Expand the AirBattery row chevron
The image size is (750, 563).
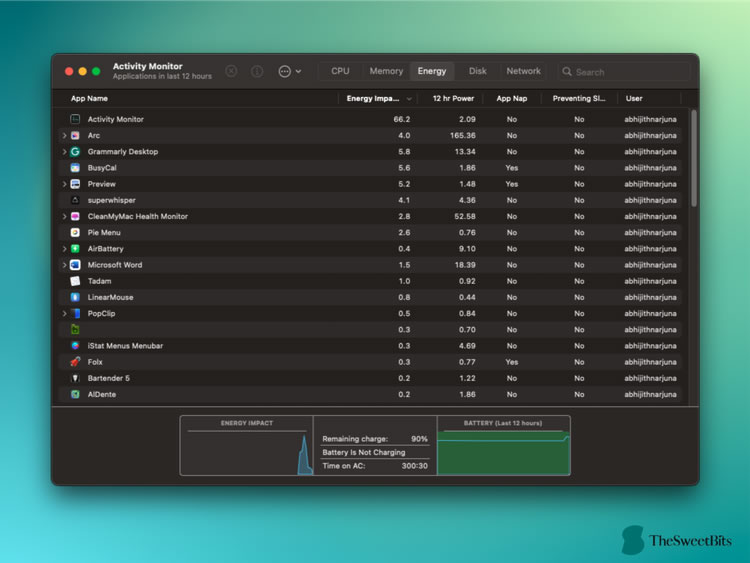(64, 249)
